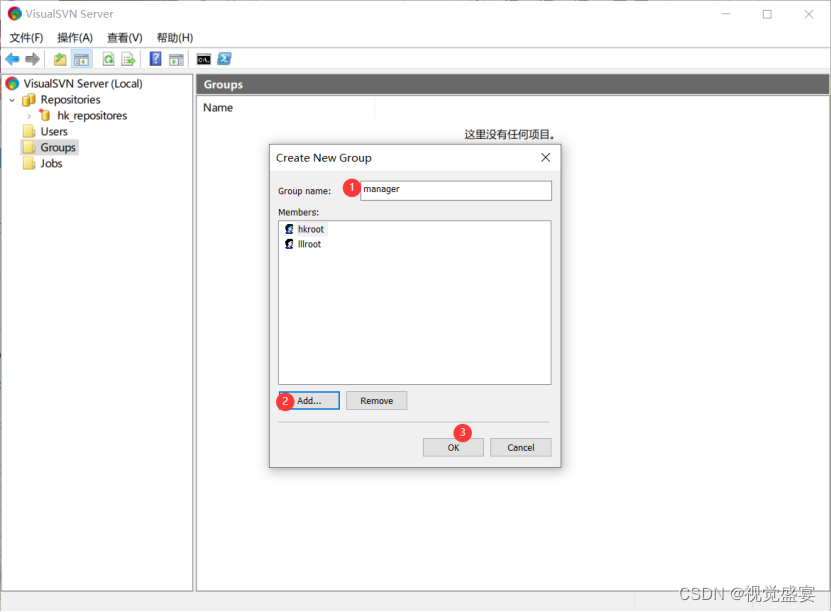Minimize the VisualSVN Server window
Screen dimensions: 831x612
pyautogui.click(x=726, y=14)
